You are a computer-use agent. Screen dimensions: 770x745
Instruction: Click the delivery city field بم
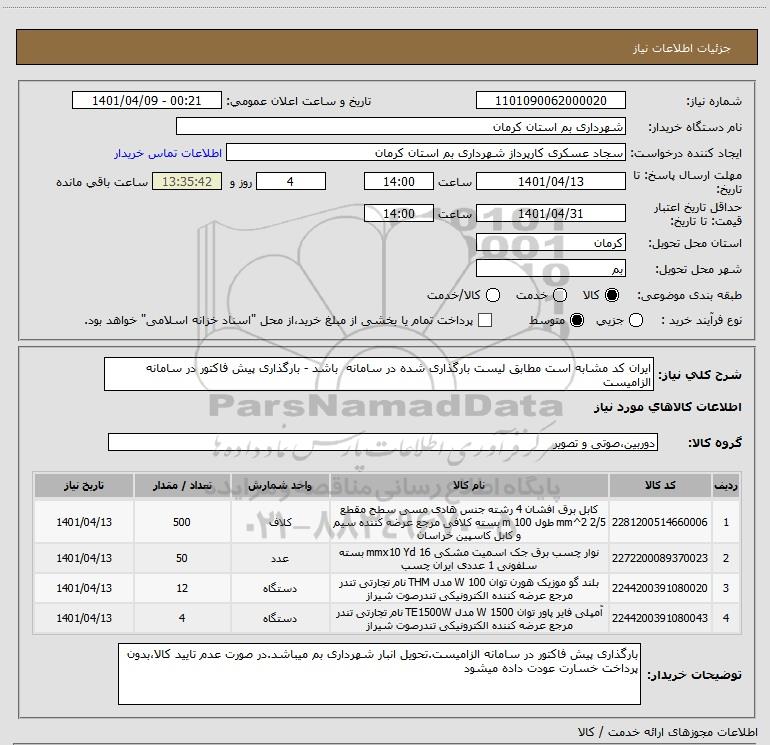click(550, 269)
